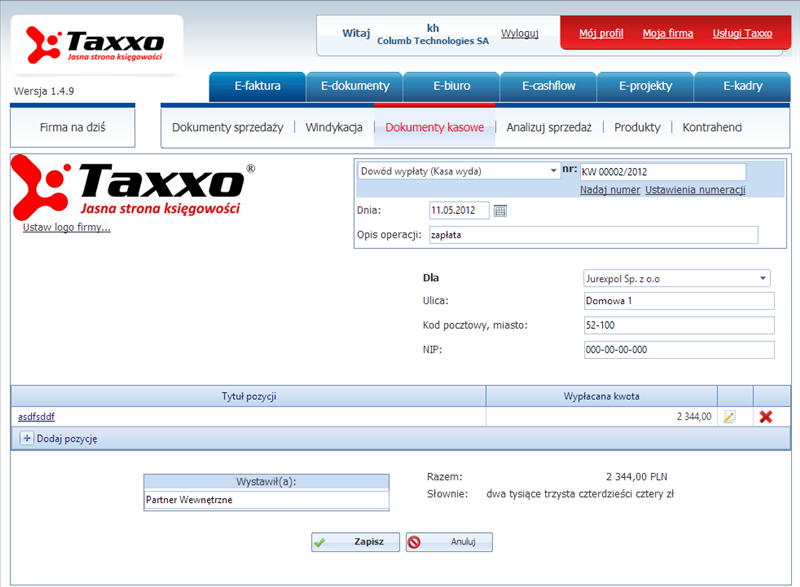The image size is (800, 587).
Task: Click the Wyloguj logout link
Action: (519, 33)
